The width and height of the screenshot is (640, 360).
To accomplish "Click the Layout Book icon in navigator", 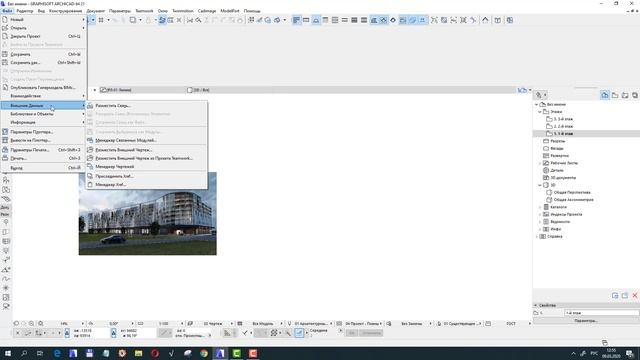I will coord(625,95).
